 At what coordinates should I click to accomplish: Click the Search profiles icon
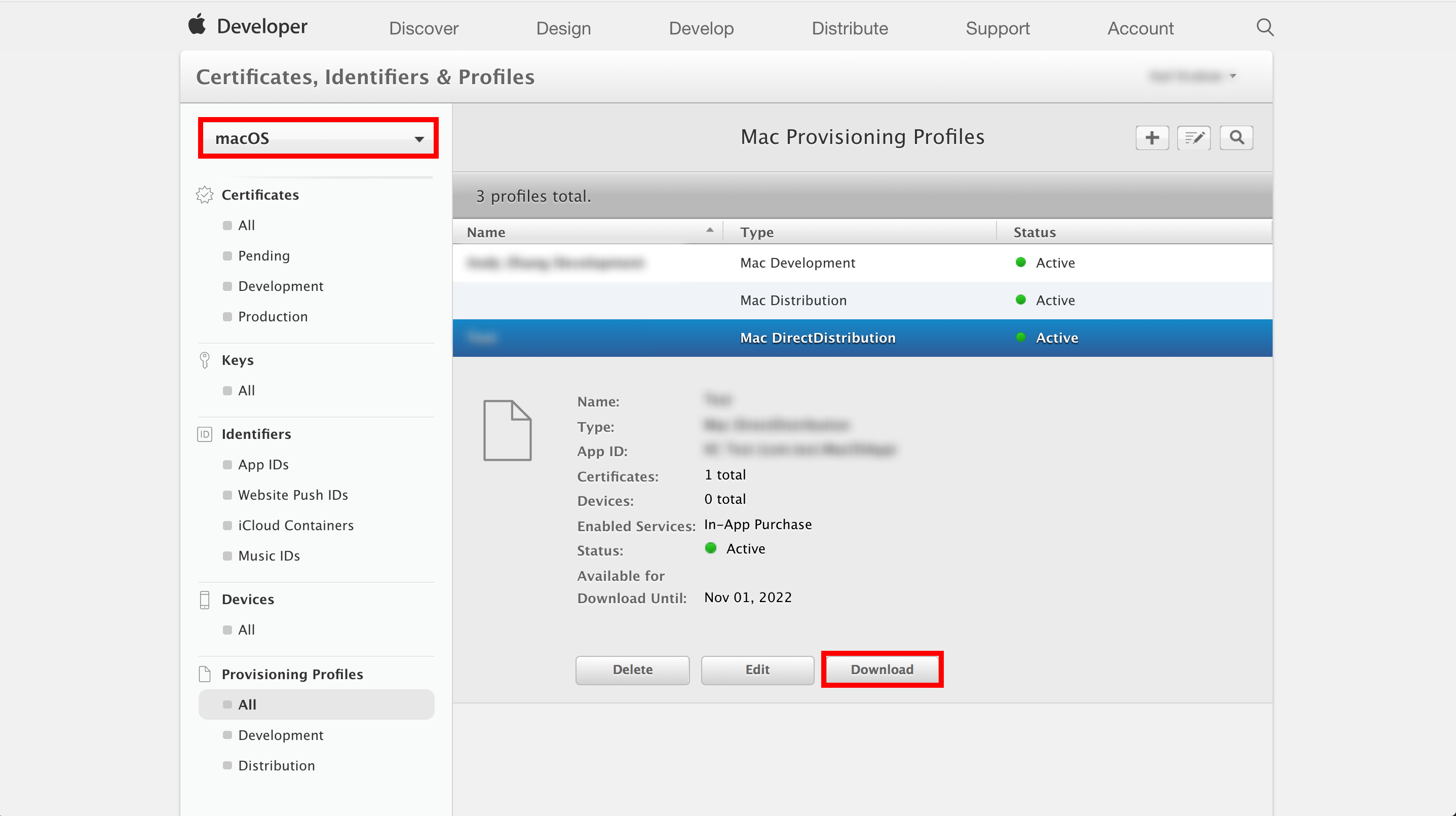[x=1237, y=138]
